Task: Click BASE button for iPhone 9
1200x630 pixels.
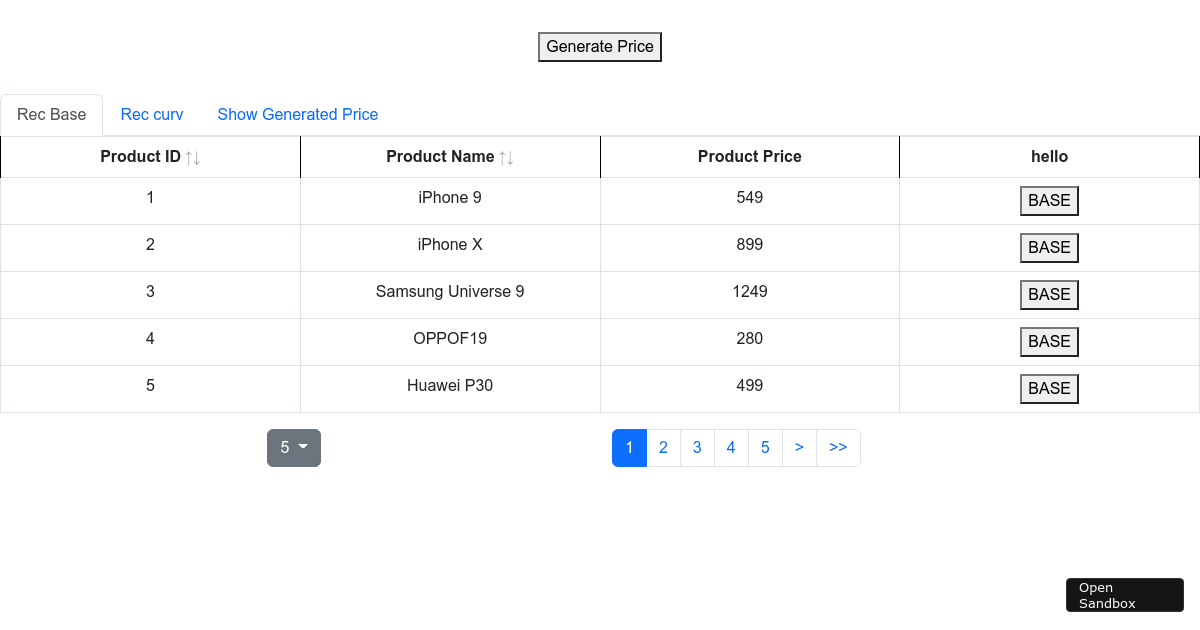Action: [x=1049, y=201]
